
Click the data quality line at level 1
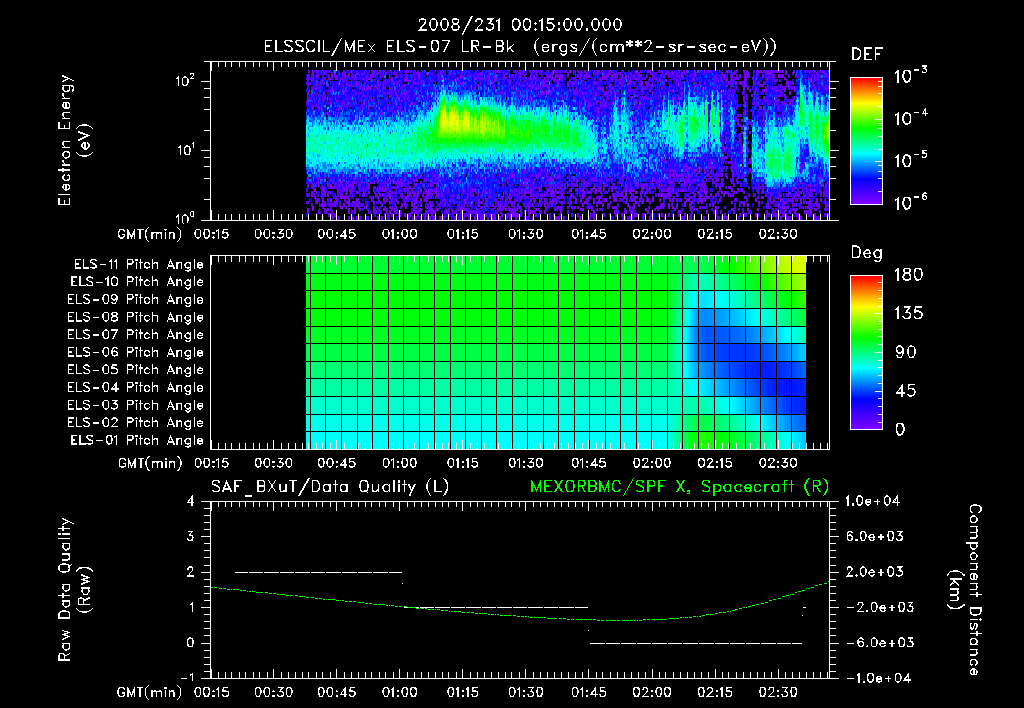click(496, 607)
